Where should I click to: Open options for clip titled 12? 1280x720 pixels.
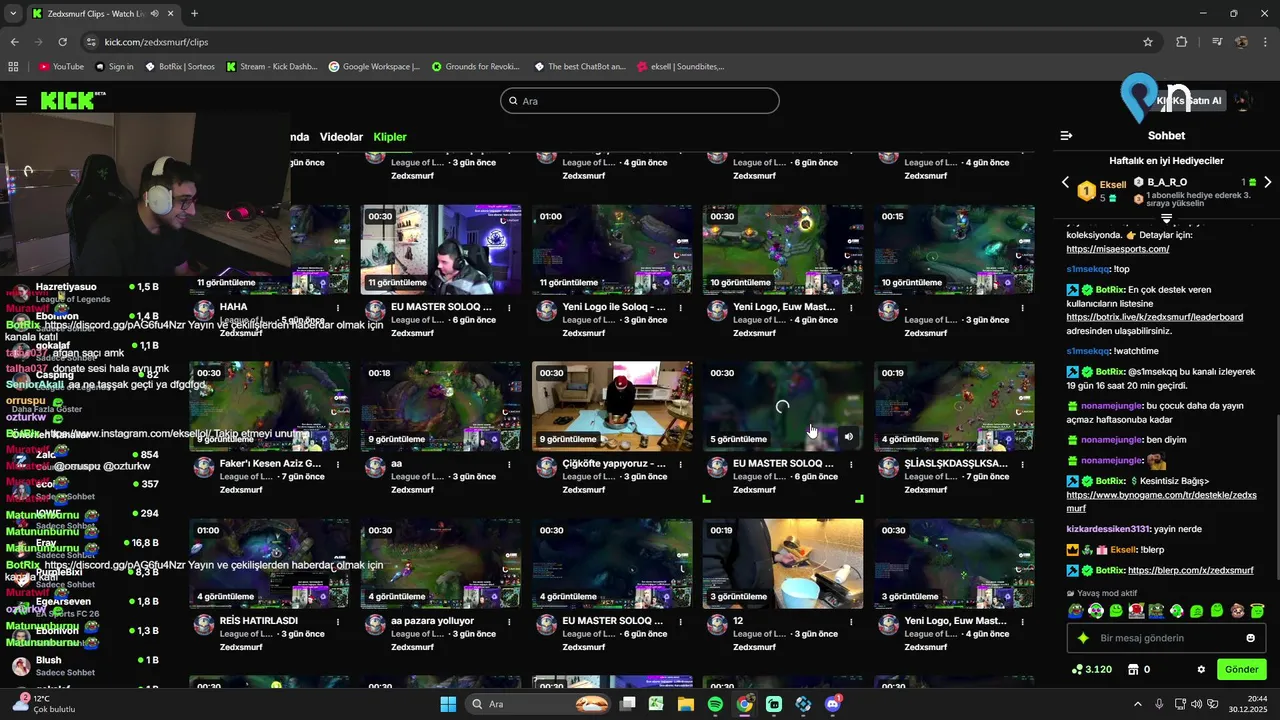pyautogui.click(x=851, y=621)
